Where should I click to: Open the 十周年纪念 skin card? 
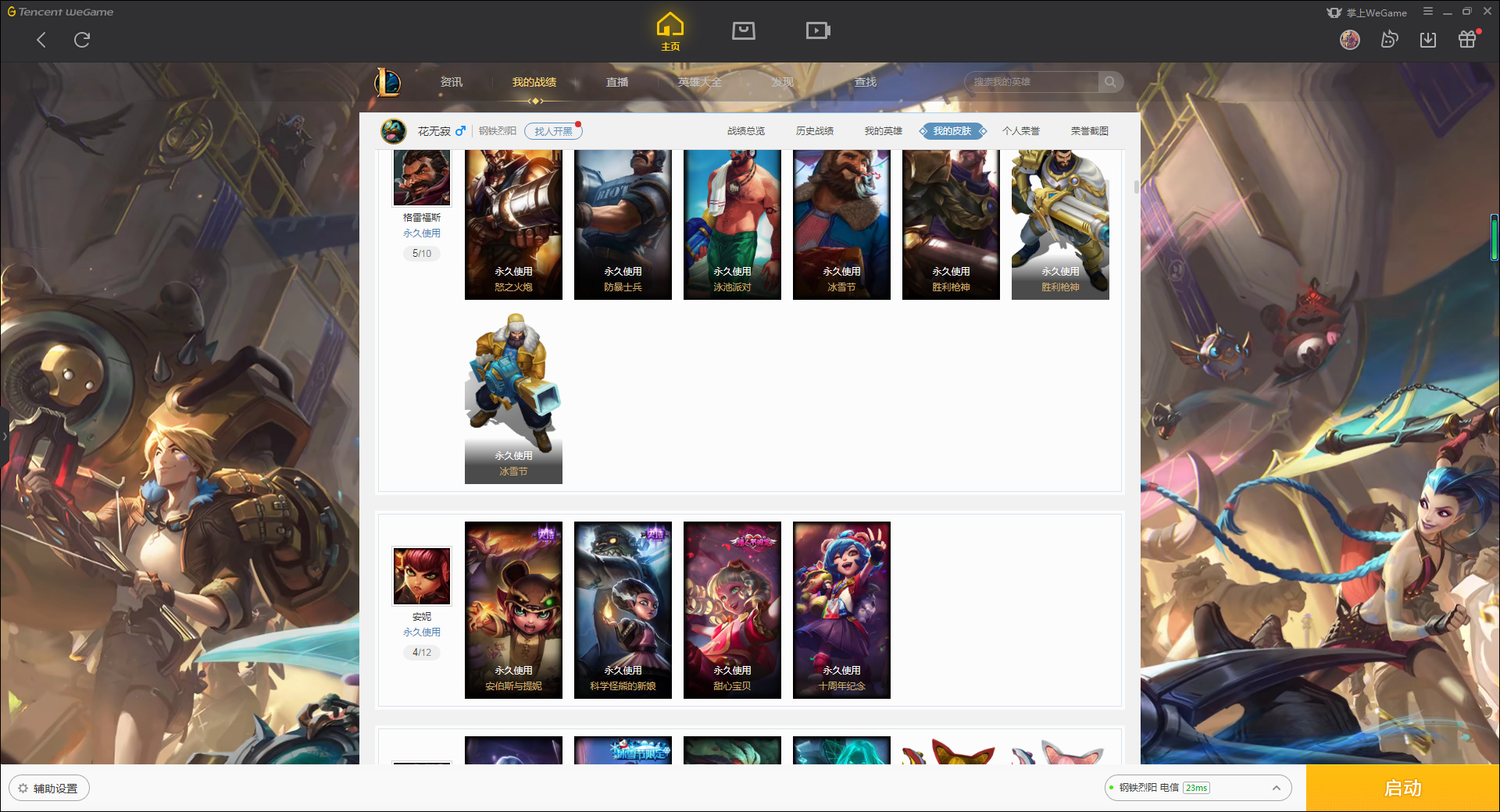click(x=841, y=610)
